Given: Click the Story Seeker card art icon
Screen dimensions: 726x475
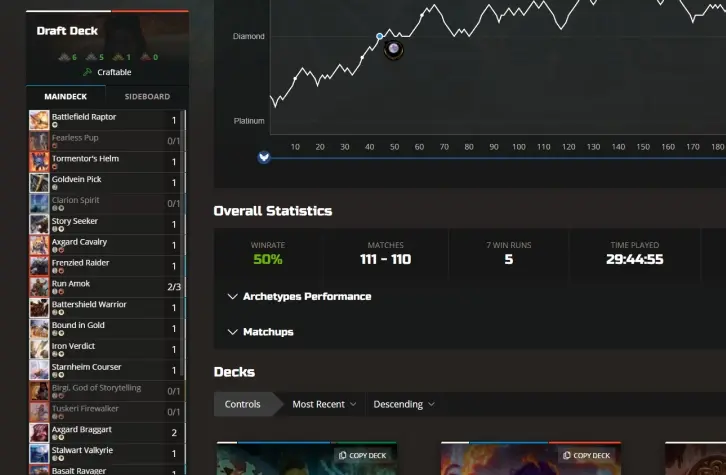Looking at the screenshot, I should pyautogui.click(x=39, y=224).
